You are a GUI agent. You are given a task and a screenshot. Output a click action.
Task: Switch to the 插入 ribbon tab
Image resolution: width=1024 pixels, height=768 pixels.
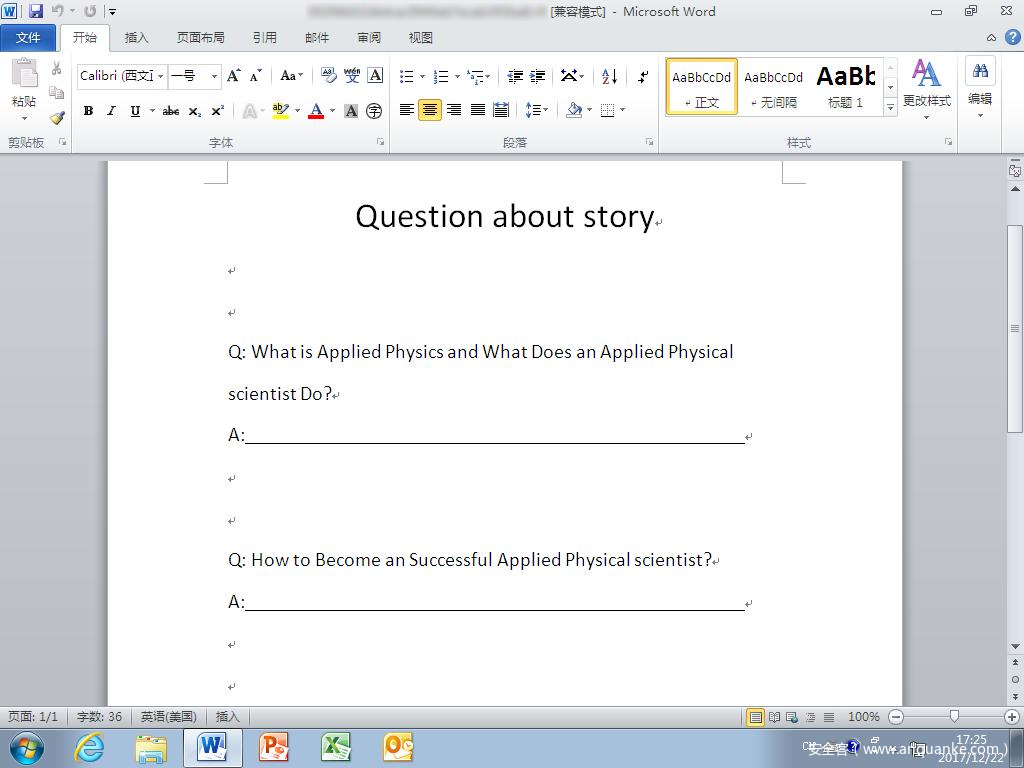point(136,38)
